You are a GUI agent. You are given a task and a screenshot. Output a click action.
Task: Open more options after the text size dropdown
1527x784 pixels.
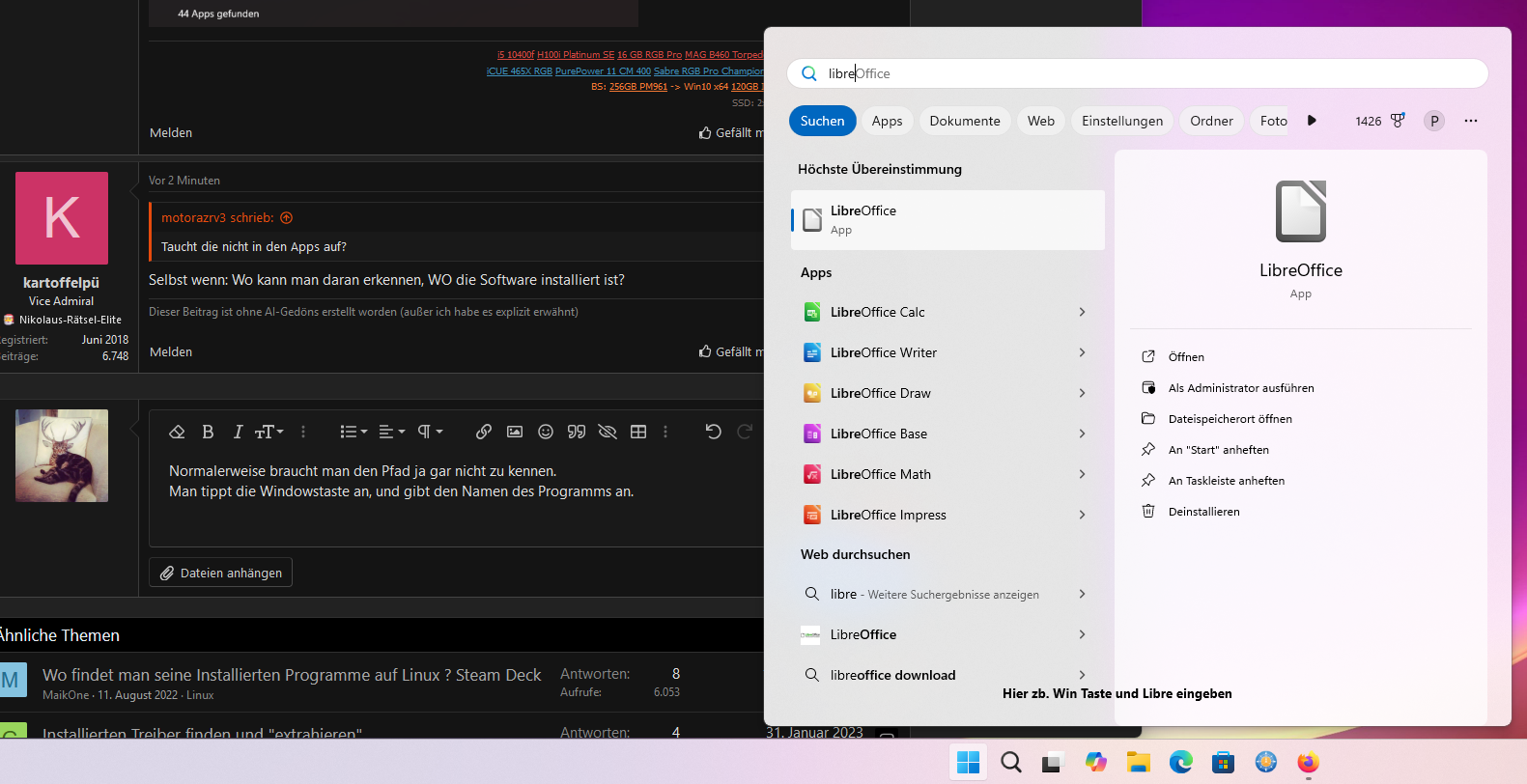coord(303,432)
